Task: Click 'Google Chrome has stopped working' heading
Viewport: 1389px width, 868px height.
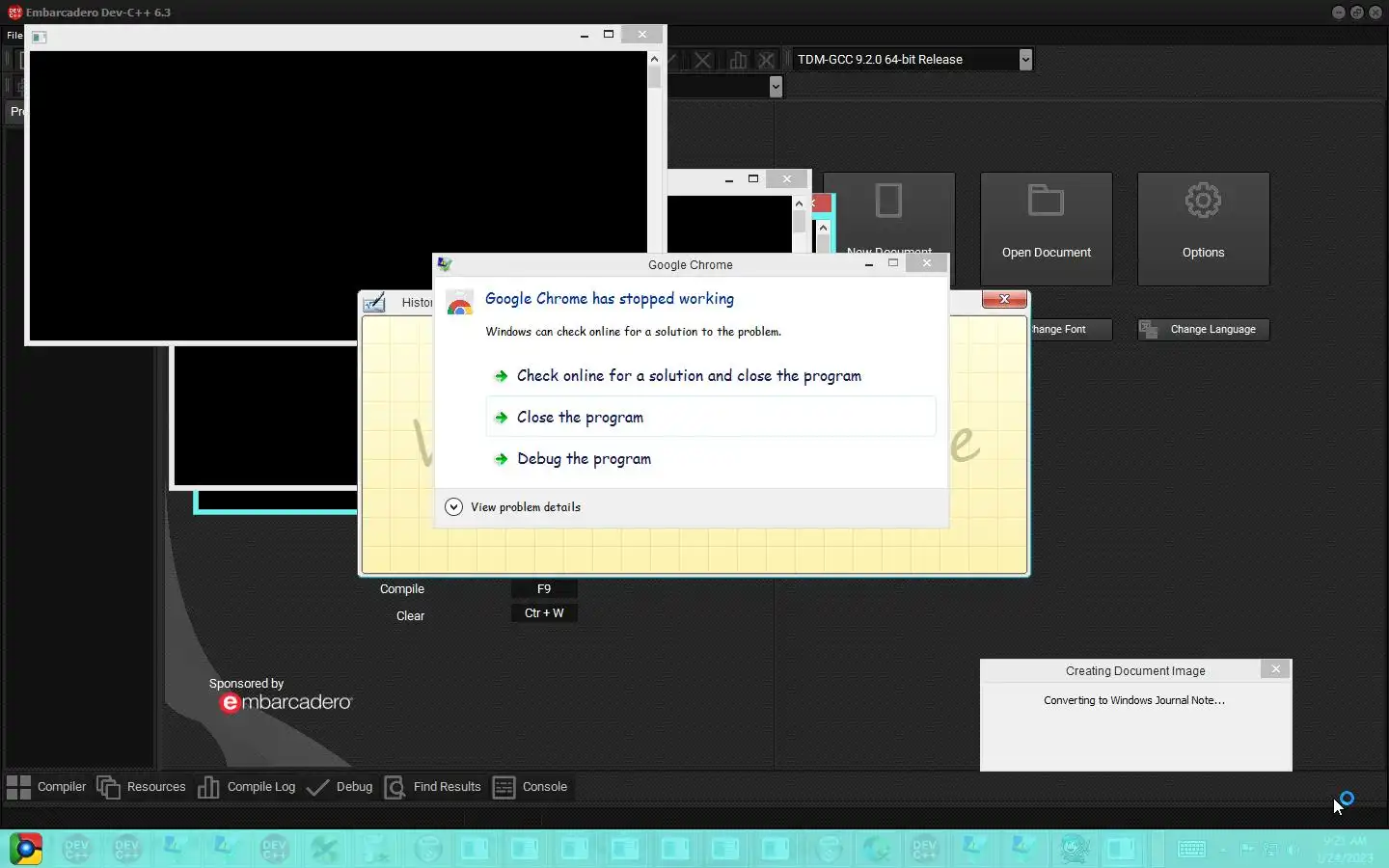Action: pos(610,299)
